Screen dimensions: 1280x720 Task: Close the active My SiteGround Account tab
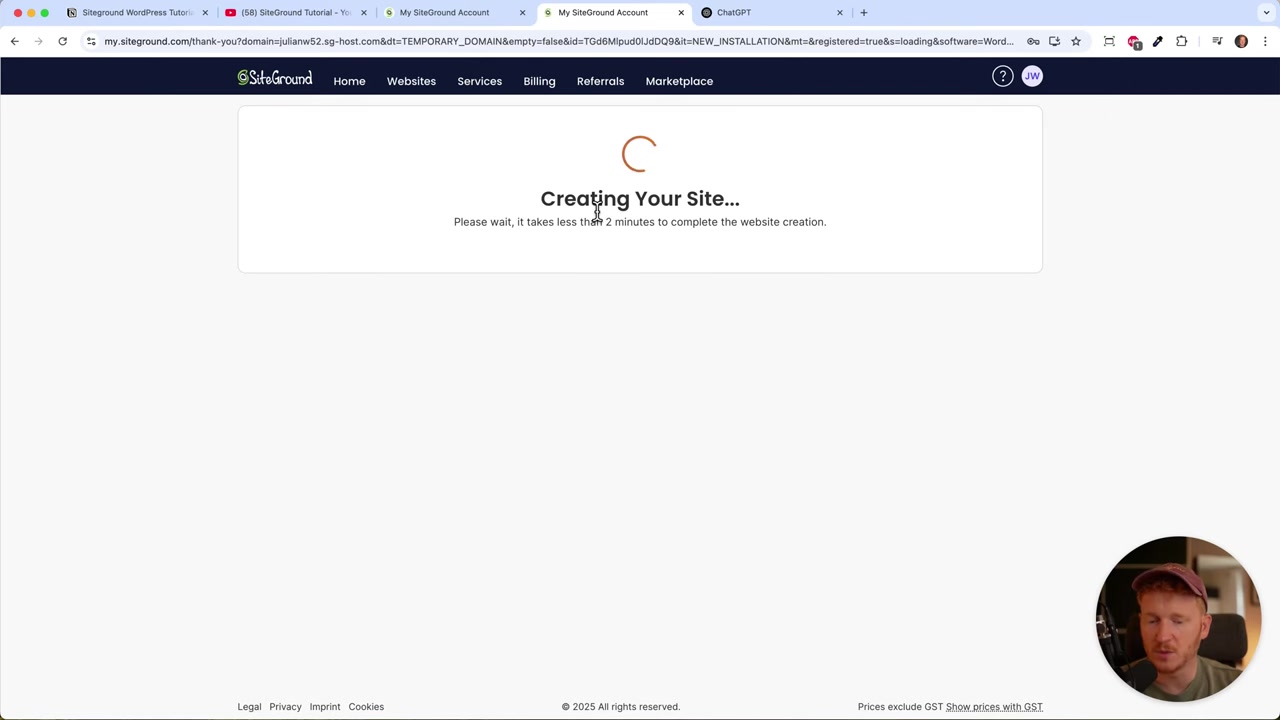click(681, 12)
